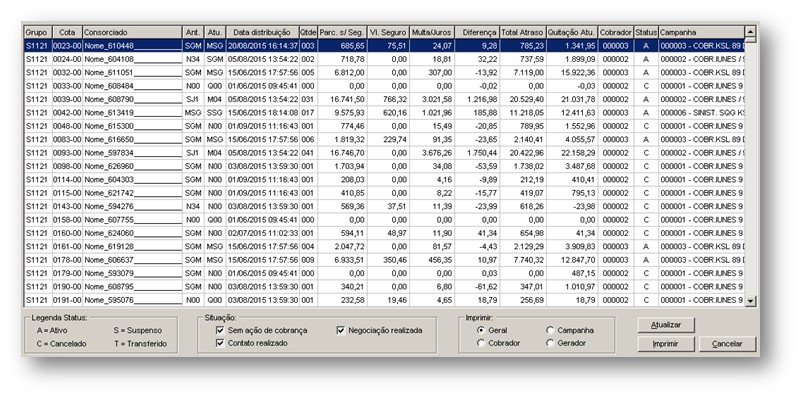This screenshot has width=802, height=399.
Task: Click campaign cell '000006 - SINIST. SQG'
Action: pos(701,113)
